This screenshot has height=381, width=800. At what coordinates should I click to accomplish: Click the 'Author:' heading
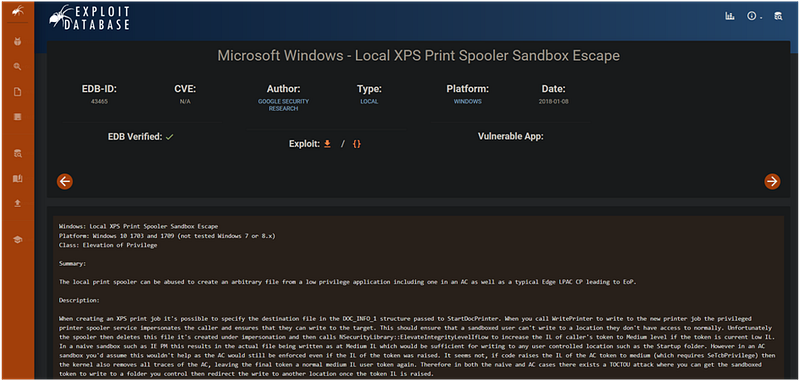283,89
